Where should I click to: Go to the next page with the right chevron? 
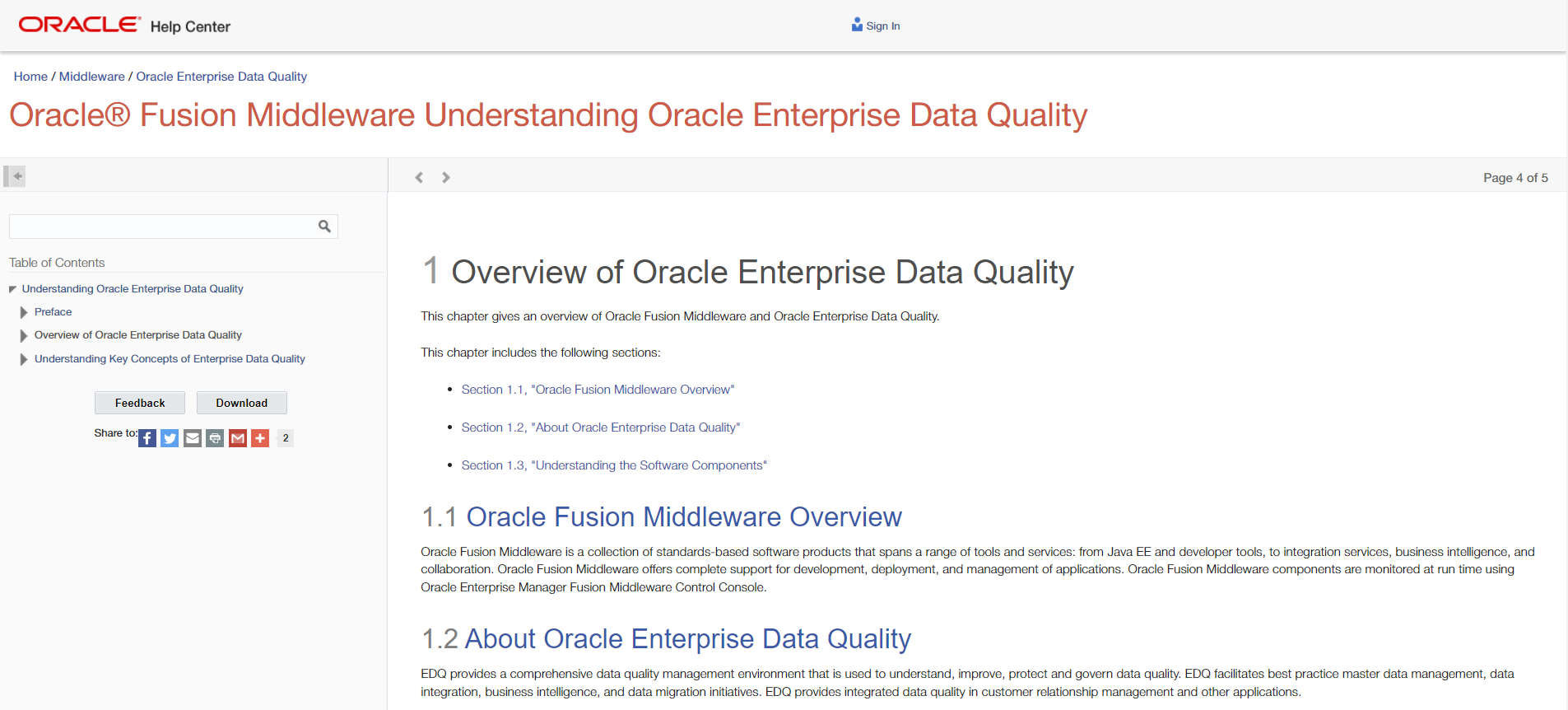(x=445, y=177)
